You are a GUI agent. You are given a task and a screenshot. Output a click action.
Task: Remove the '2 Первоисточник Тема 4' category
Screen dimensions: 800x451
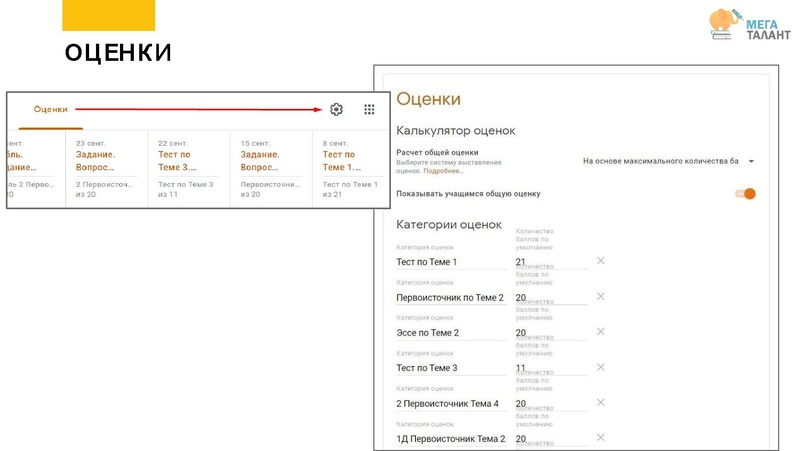(600, 403)
